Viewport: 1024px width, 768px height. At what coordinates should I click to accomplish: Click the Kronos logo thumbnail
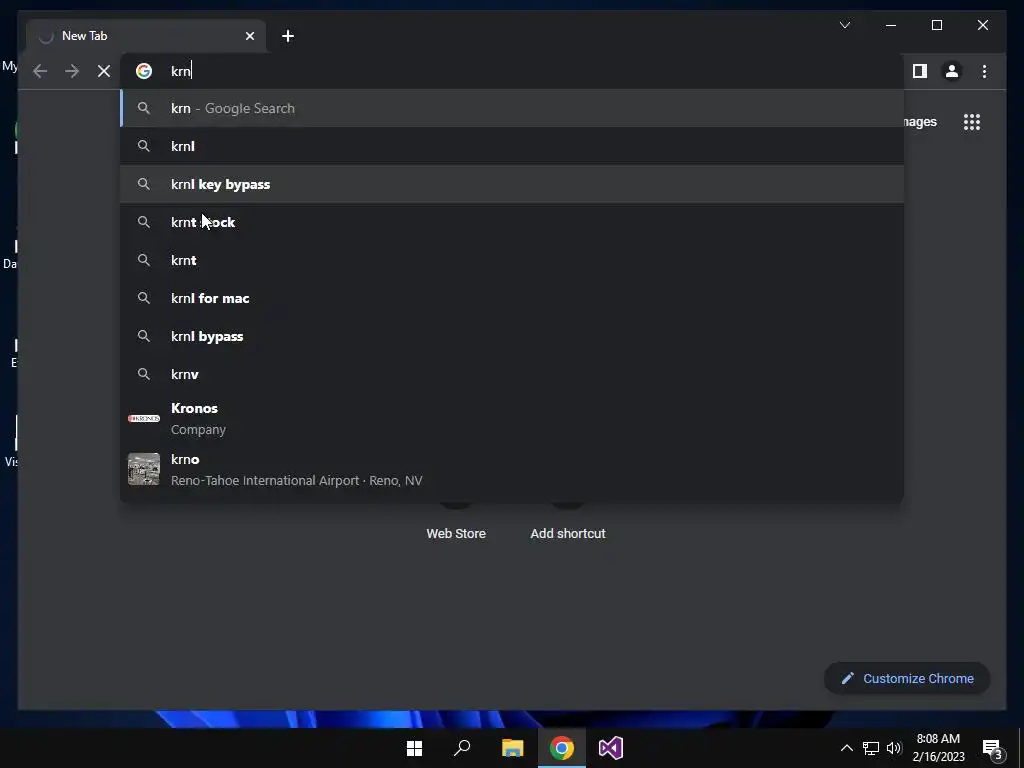144,419
